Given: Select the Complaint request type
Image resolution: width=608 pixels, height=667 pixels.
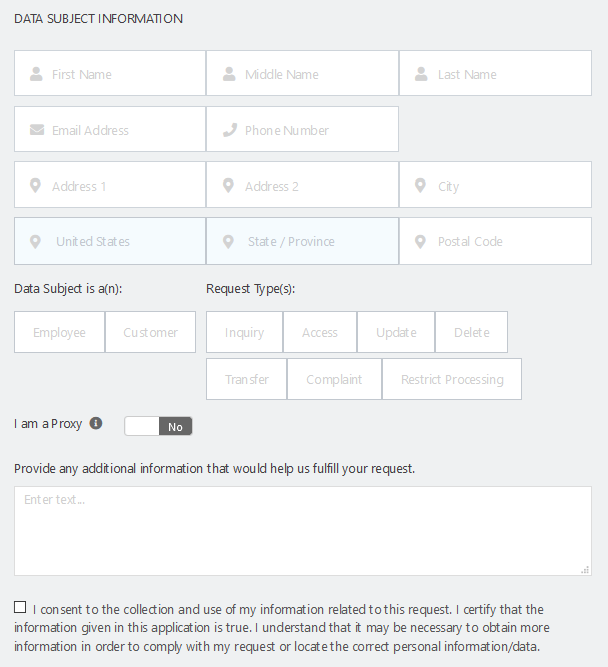Looking at the screenshot, I should tap(334, 379).
